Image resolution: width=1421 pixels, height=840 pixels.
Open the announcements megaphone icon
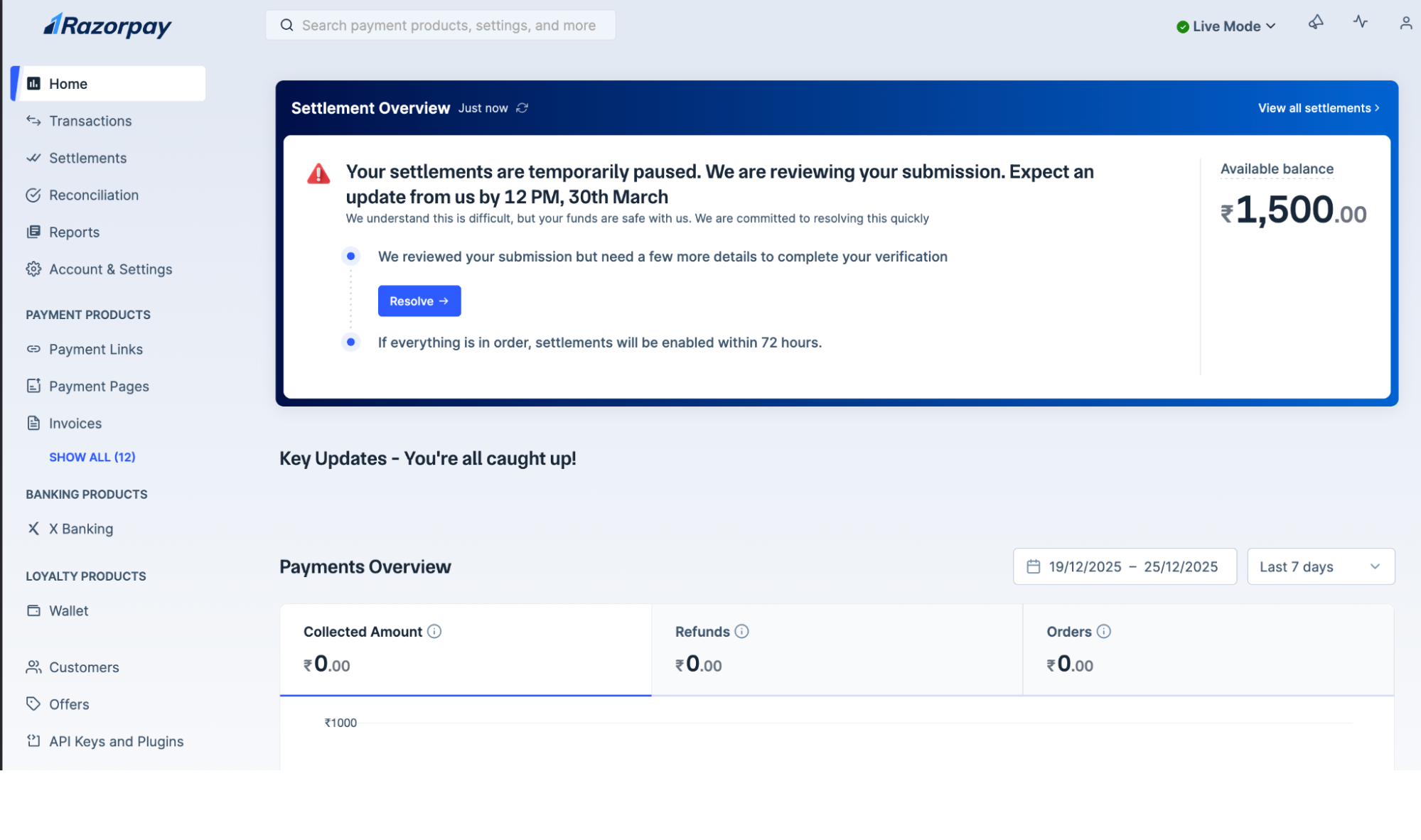click(1316, 23)
